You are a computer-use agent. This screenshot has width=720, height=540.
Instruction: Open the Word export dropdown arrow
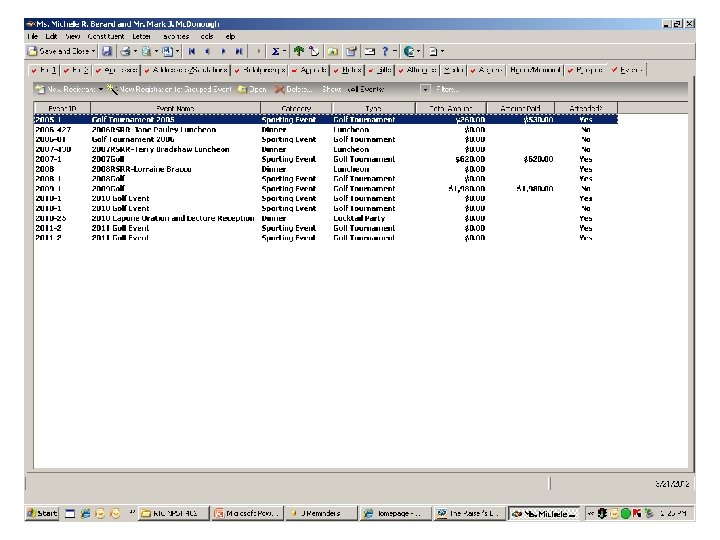point(177,51)
